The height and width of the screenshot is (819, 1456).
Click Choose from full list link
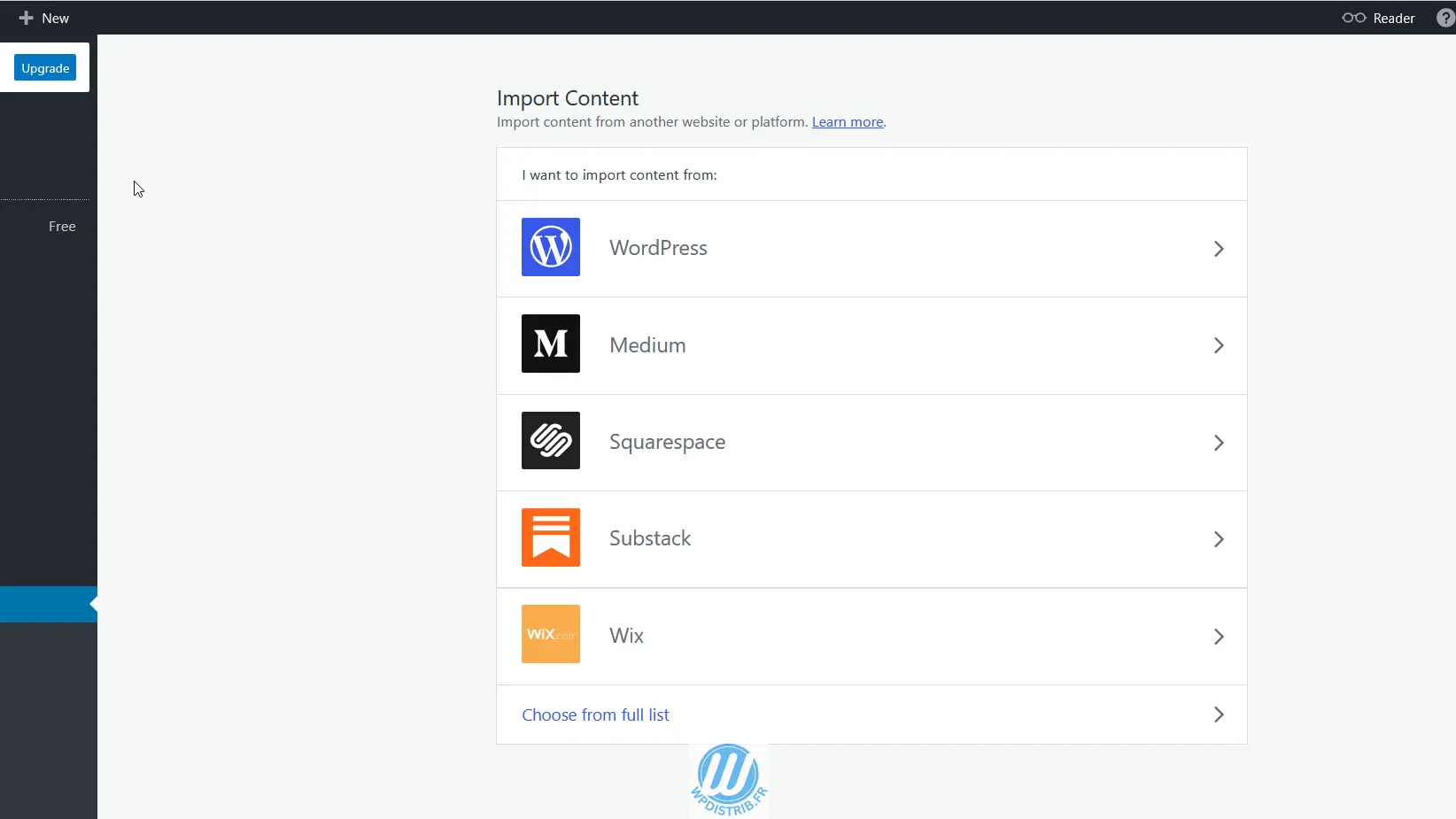click(595, 715)
